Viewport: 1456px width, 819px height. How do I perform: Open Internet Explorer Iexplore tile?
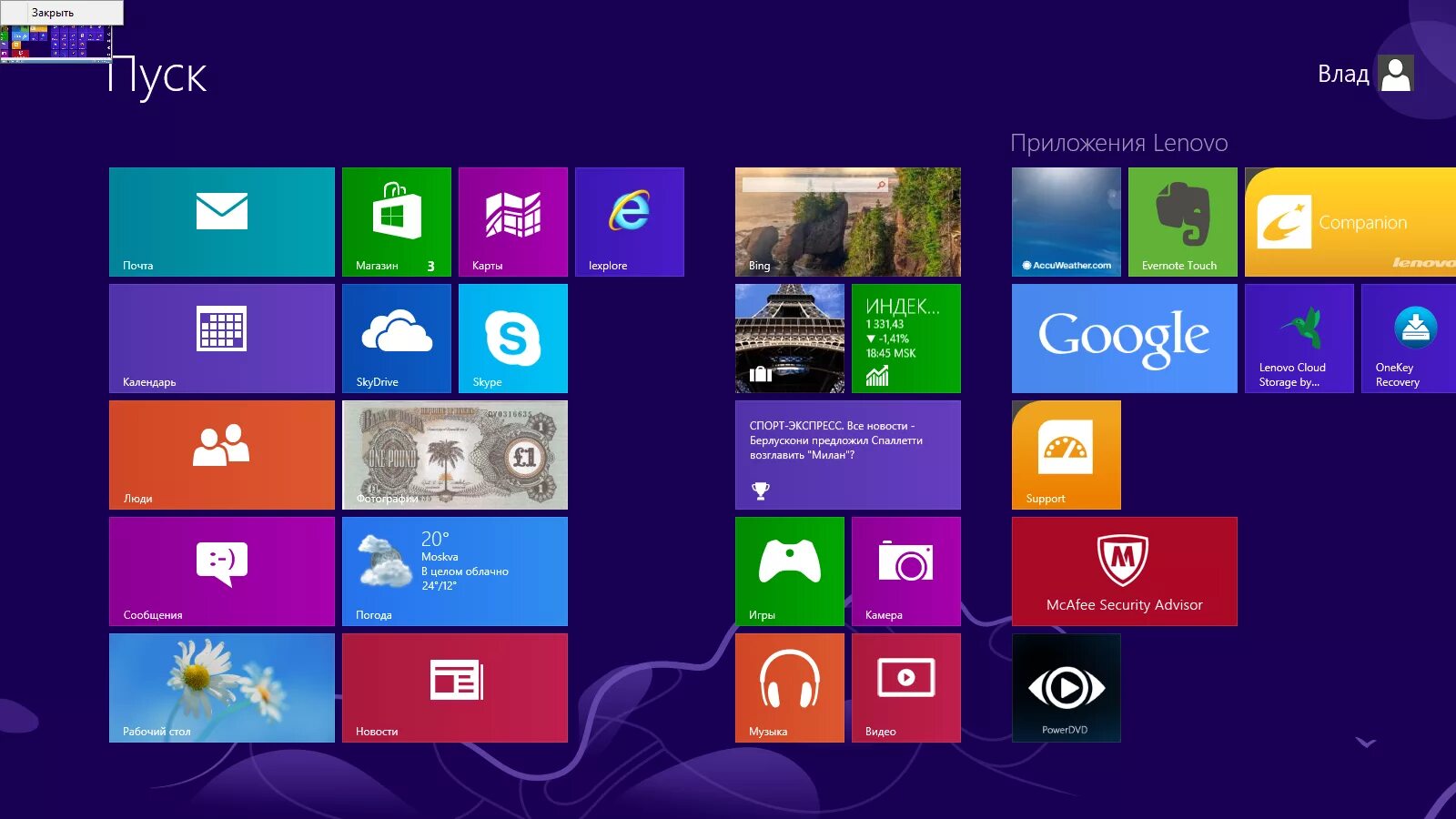pos(630,222)
